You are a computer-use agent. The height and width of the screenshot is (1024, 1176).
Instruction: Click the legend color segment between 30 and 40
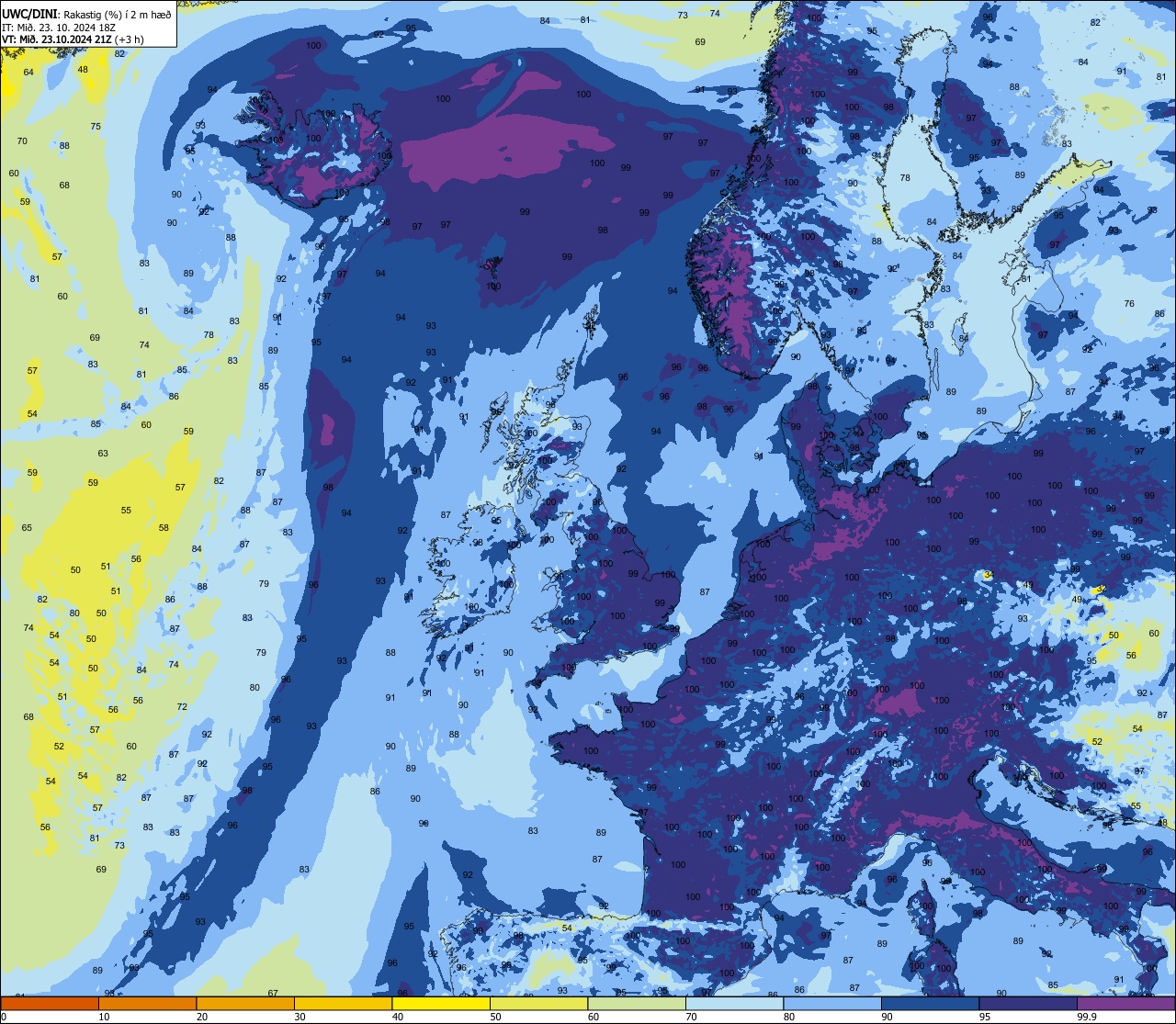point(343,1003)
